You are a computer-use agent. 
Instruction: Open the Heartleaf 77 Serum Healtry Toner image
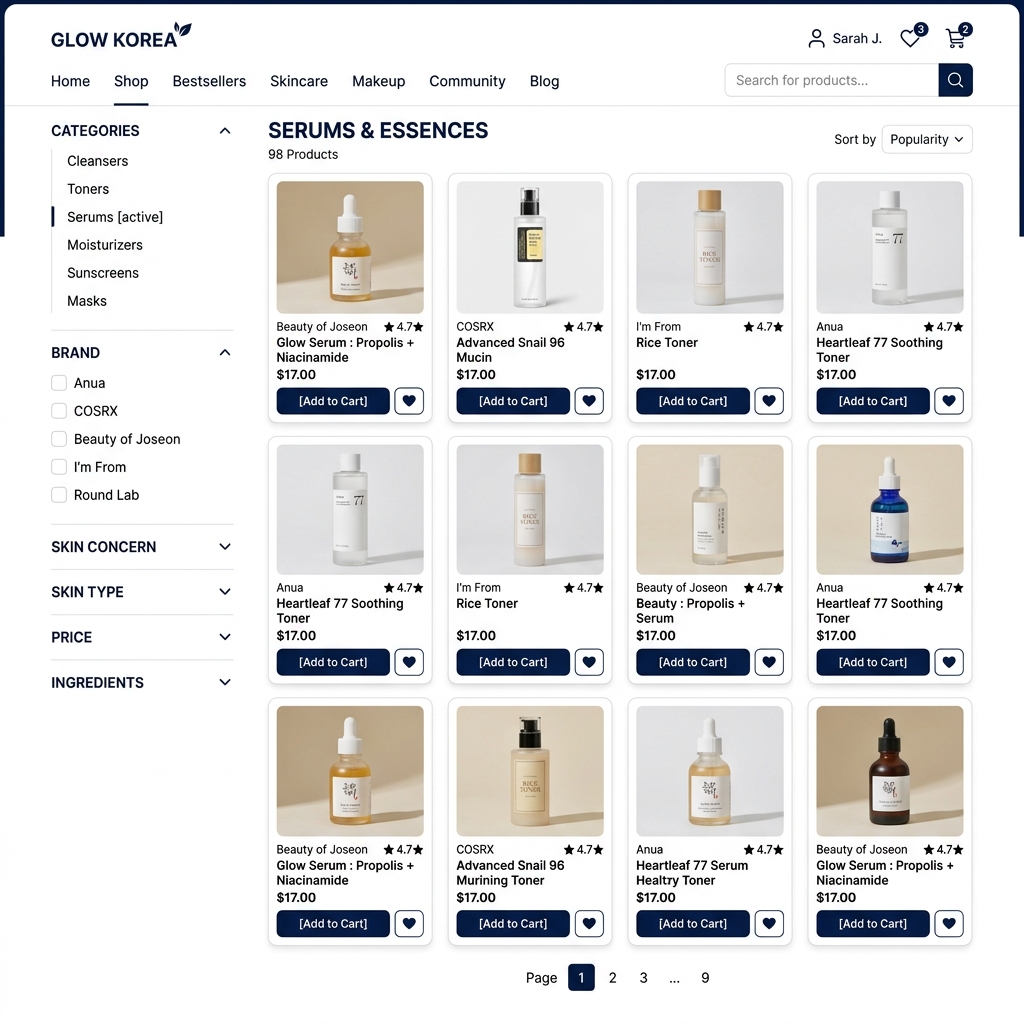710,771
